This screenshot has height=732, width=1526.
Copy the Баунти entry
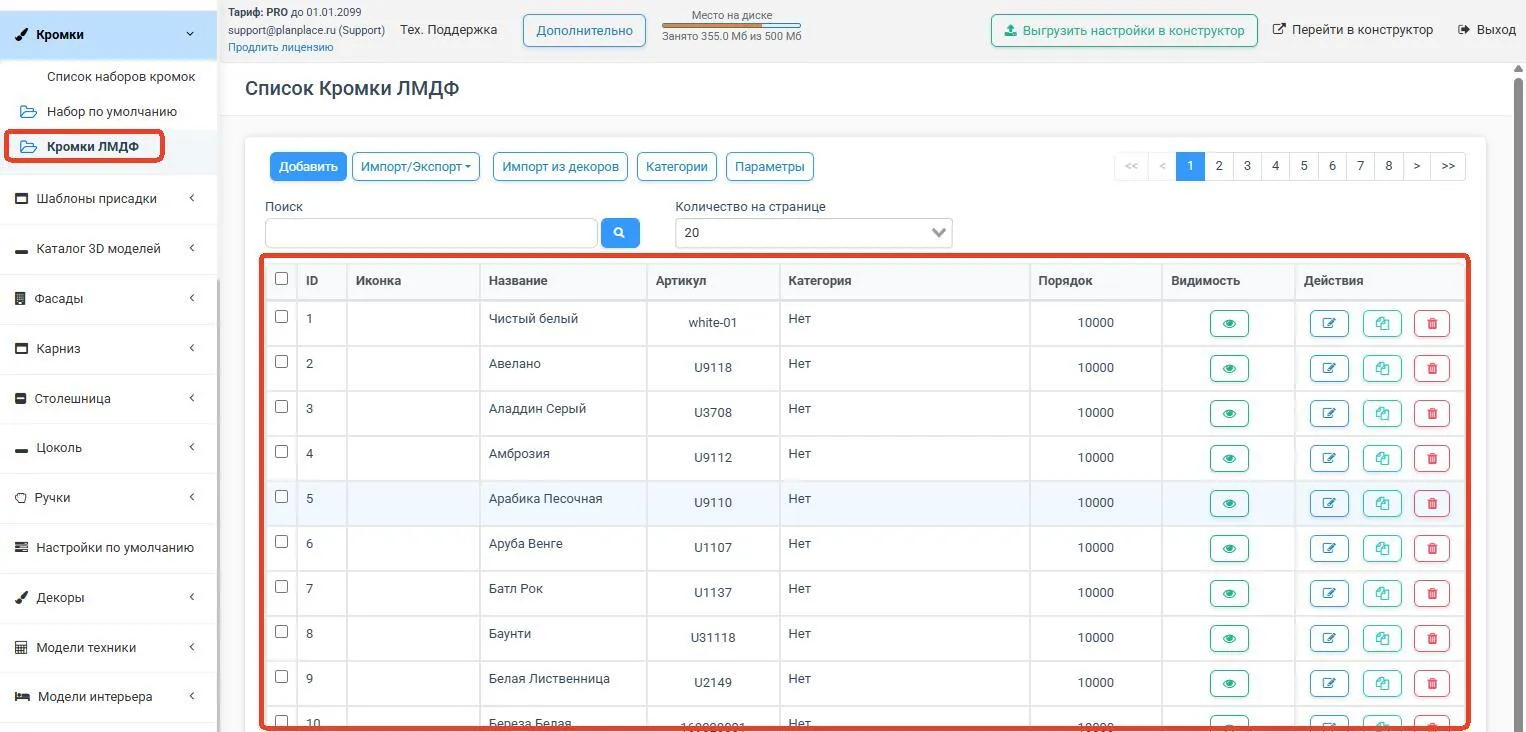pos(1382,638)
